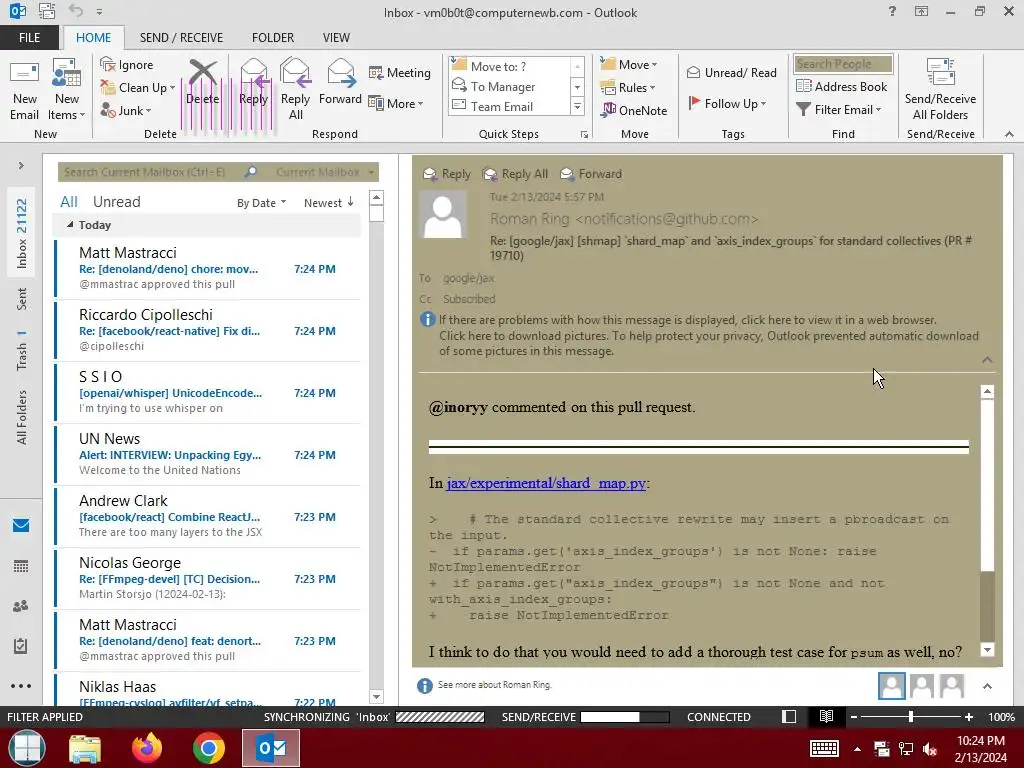
Task: Open the More respond options
Action: pyautogui.click(x=396, y=103)
